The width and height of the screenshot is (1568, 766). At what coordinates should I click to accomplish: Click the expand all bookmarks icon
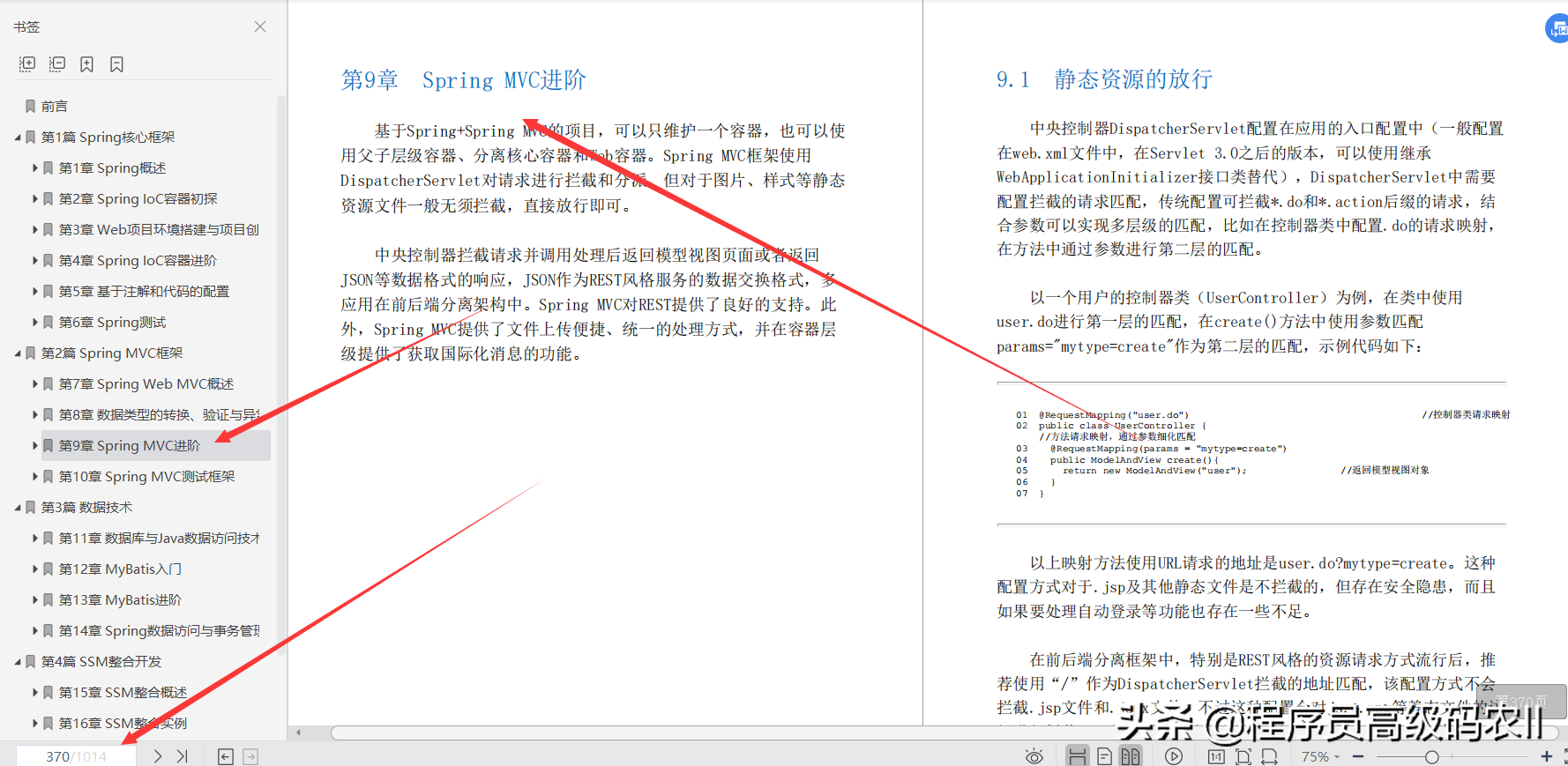click(27, 64)
